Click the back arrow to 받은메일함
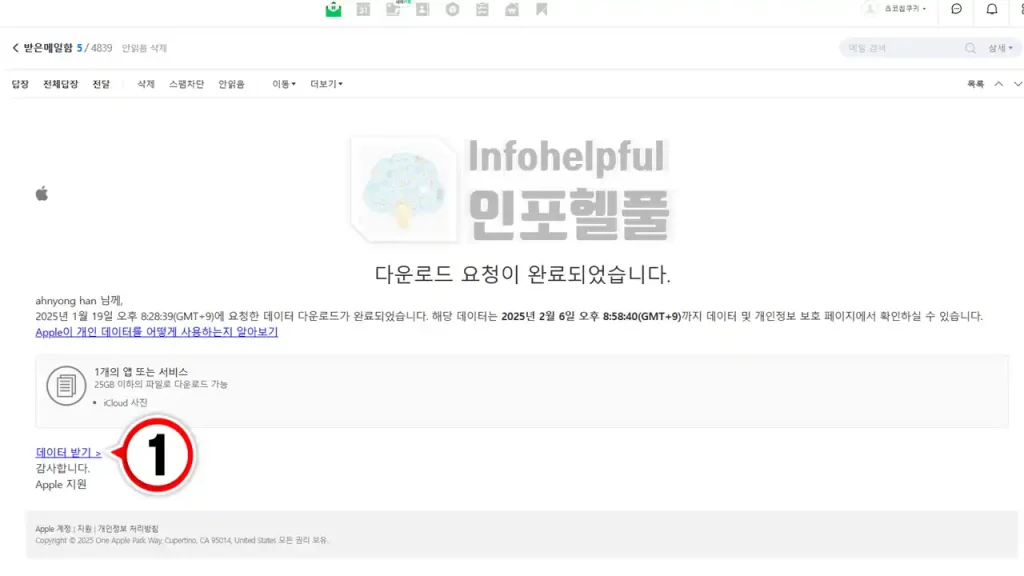This screenshot has height=576, width=1024. pos(16,48)
